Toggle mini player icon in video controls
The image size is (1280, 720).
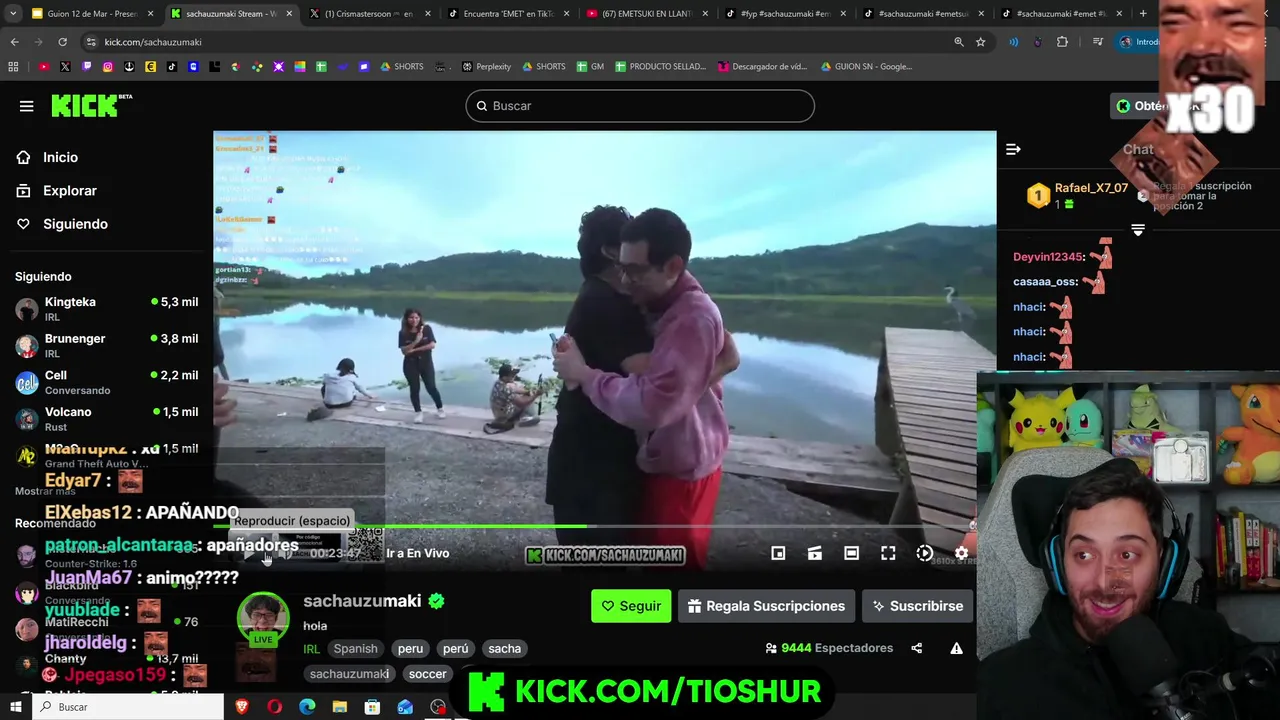point(778,553)
